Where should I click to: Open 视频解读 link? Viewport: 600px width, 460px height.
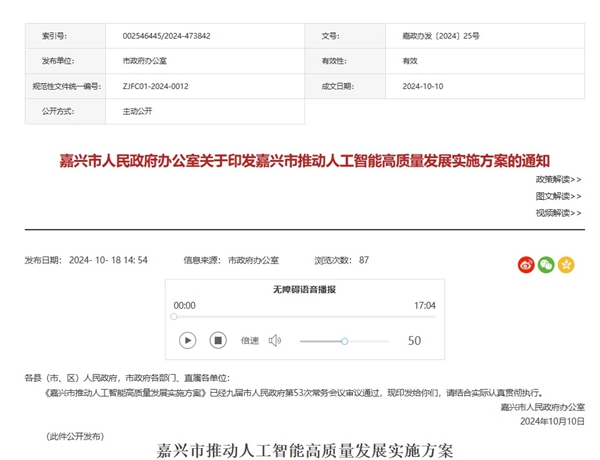tap(558, 213)
